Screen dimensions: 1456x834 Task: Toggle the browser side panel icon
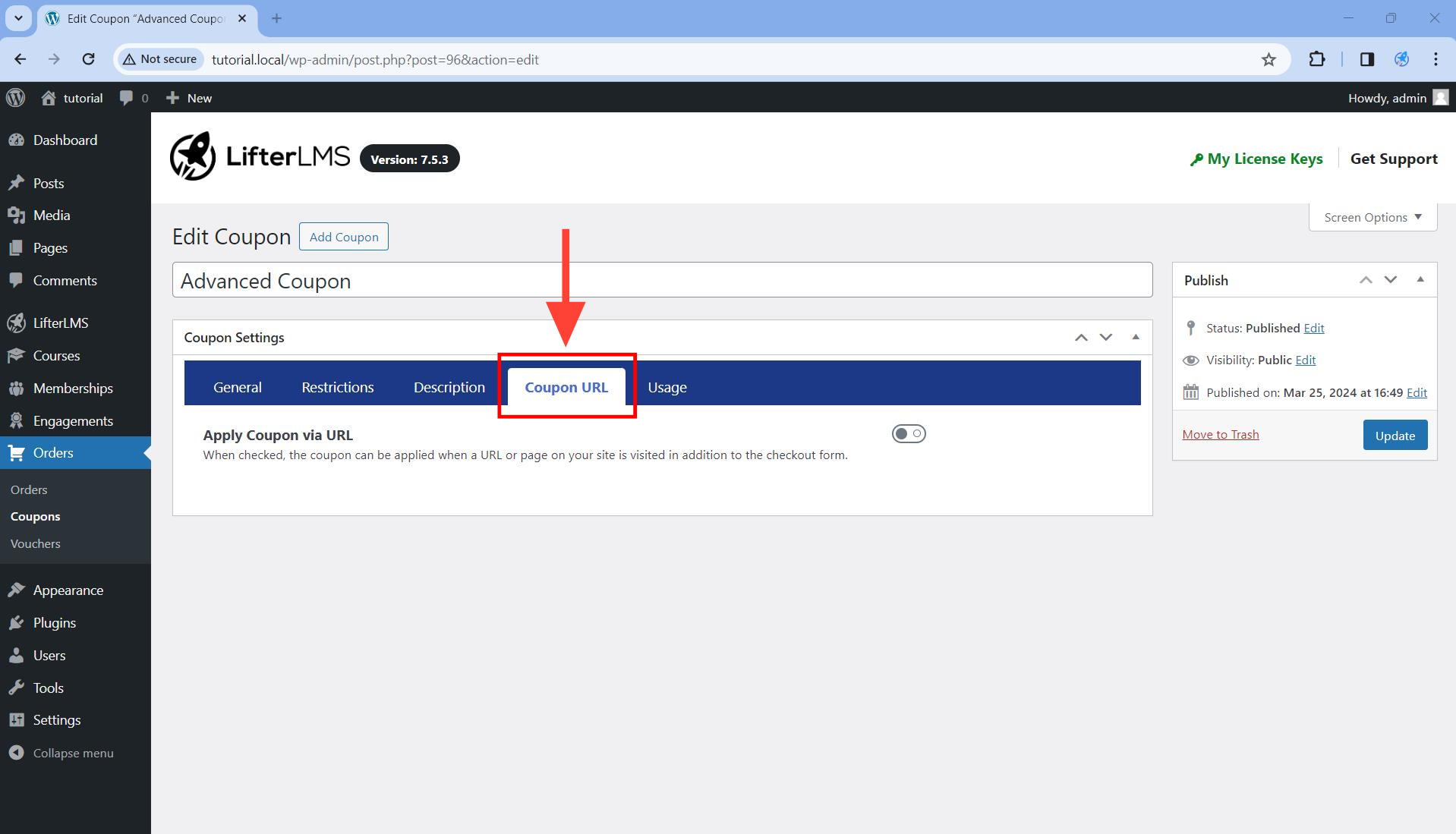click(1367, 59)
